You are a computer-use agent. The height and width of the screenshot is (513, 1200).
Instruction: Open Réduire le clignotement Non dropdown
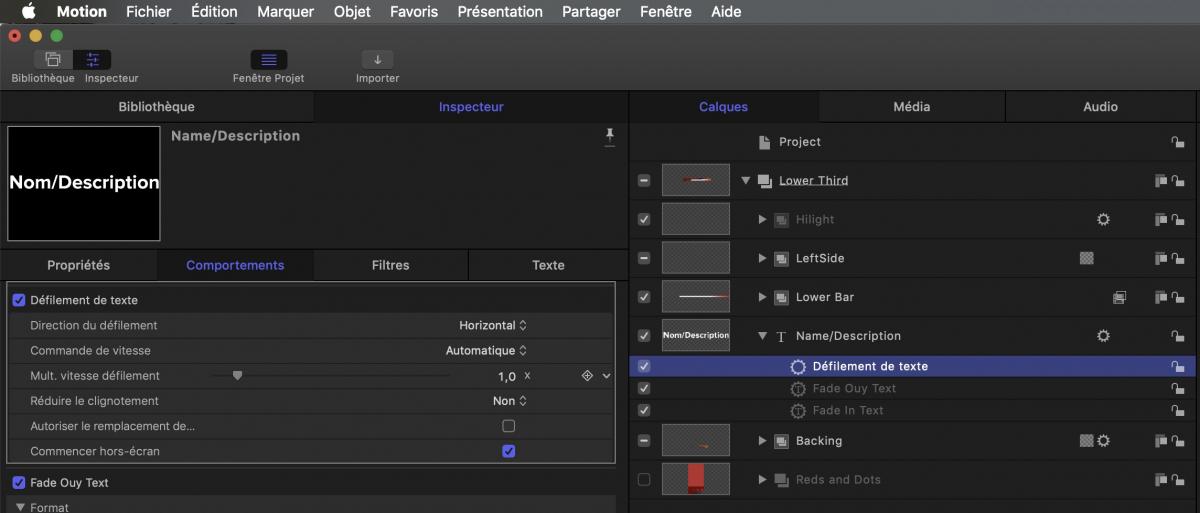pos(510,401)
